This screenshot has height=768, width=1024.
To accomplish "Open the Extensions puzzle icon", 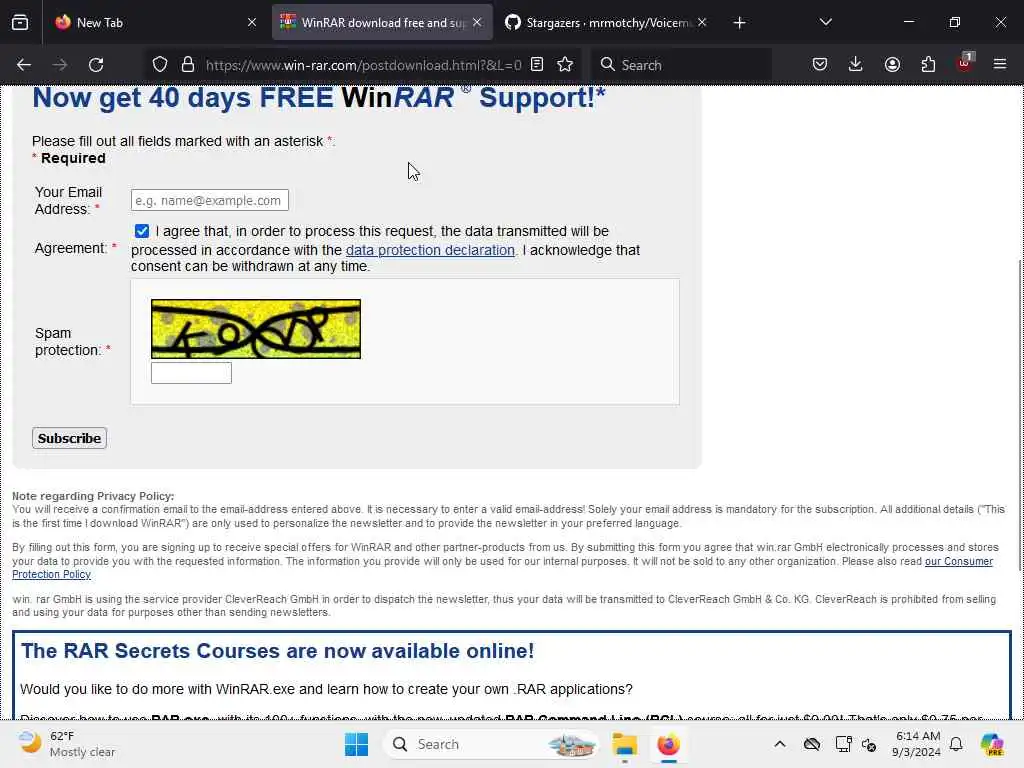I will point(928,64).
